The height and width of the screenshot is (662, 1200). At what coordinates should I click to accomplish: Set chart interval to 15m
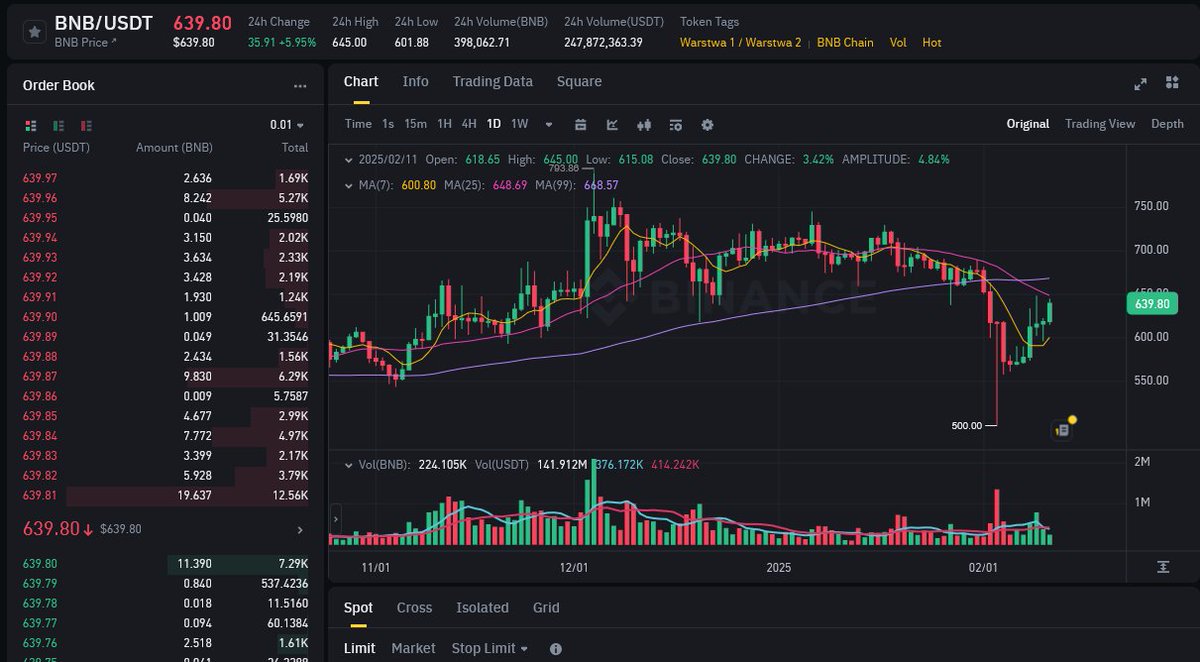coord(415,124)
